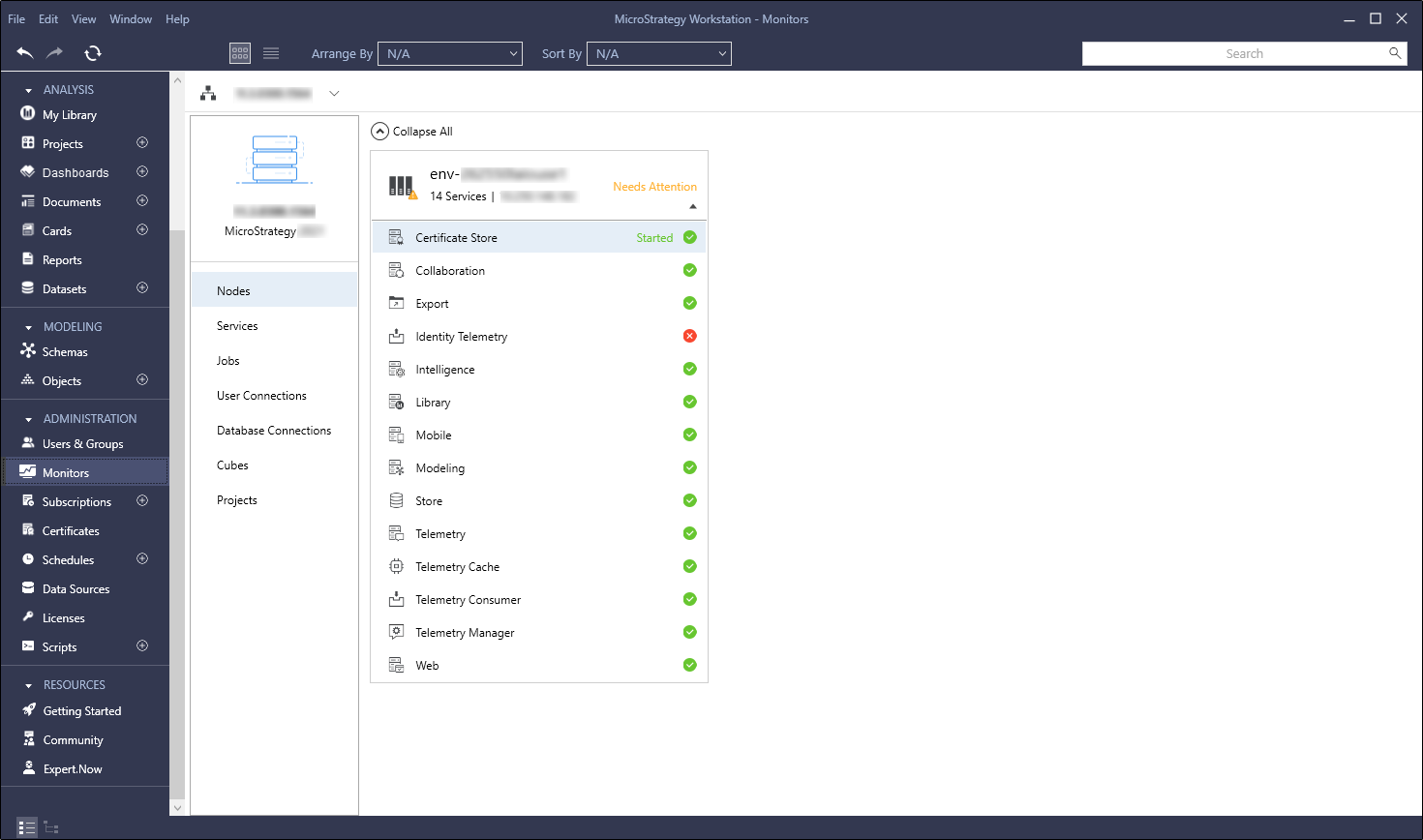Click the environment topology icon
This screenshot has height=840, width=1423.
click(208, 94)
